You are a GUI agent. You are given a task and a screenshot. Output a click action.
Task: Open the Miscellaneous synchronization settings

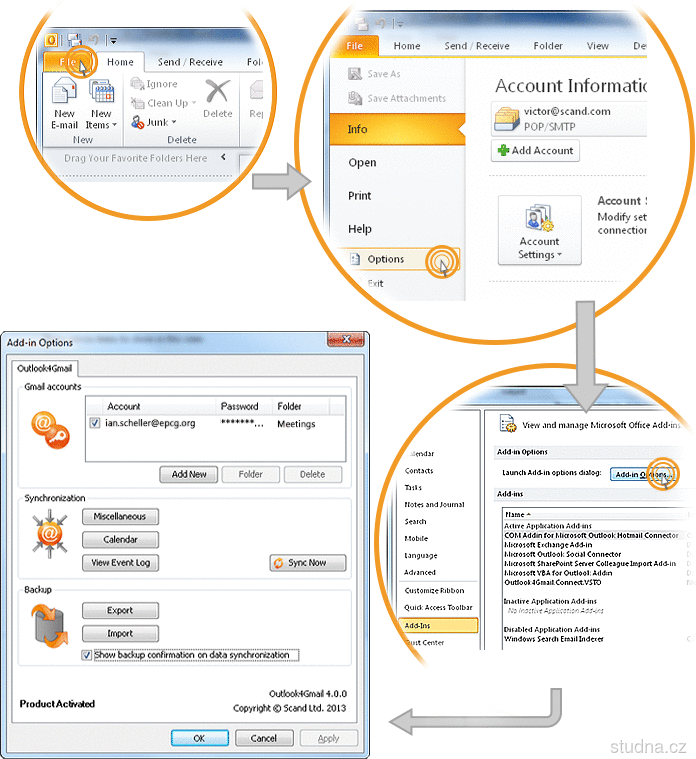[x=120, y=516]
